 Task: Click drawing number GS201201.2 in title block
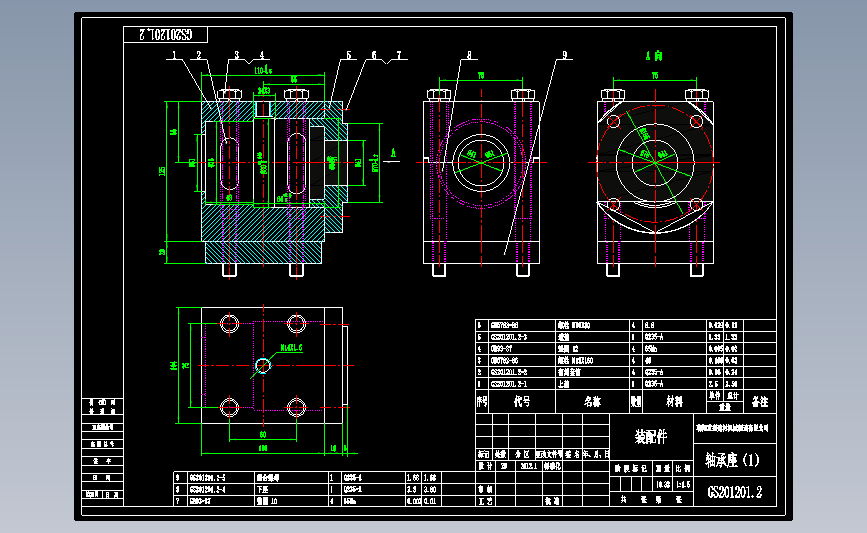pos(734,492)
